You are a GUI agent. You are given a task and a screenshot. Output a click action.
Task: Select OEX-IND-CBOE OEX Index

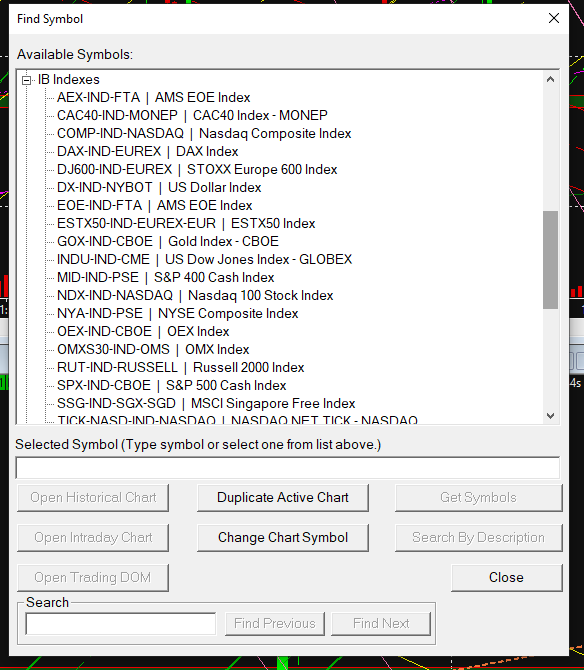143,331
